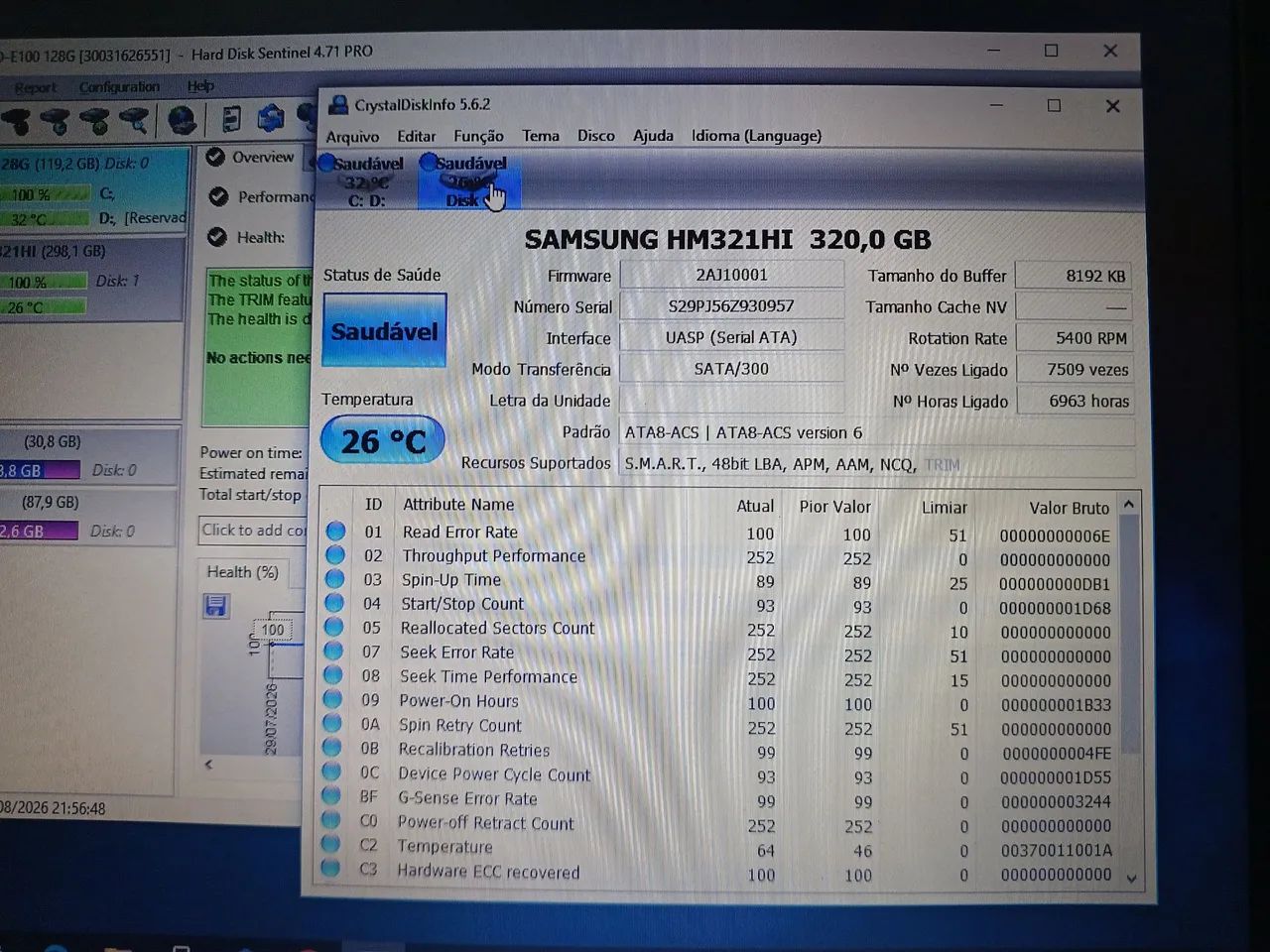Click the 100 % health bar of Disk 0
The height and width of the screenshot is (952, 1270).
[x=46, y=194]
